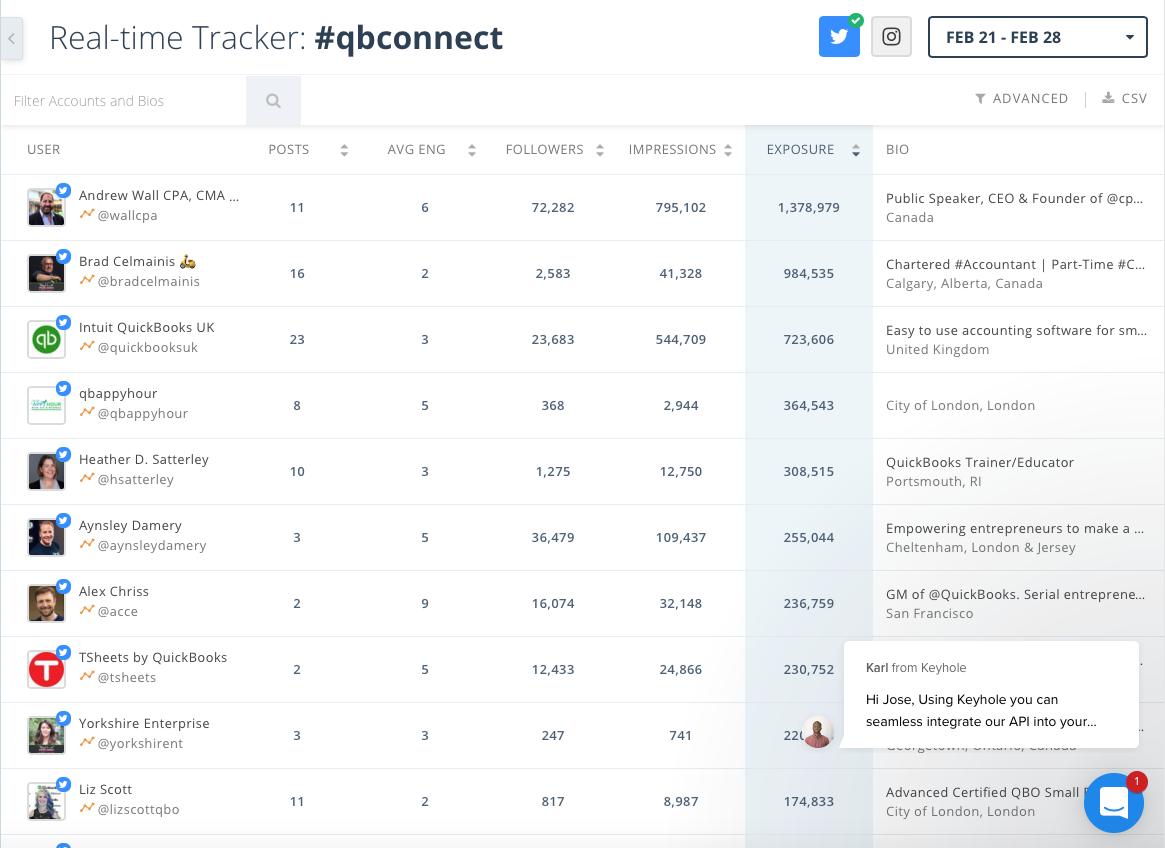1165x848 pixels.
Task: Click Twitter badge on TSheets avatar
Action: (x=64, y=652)
